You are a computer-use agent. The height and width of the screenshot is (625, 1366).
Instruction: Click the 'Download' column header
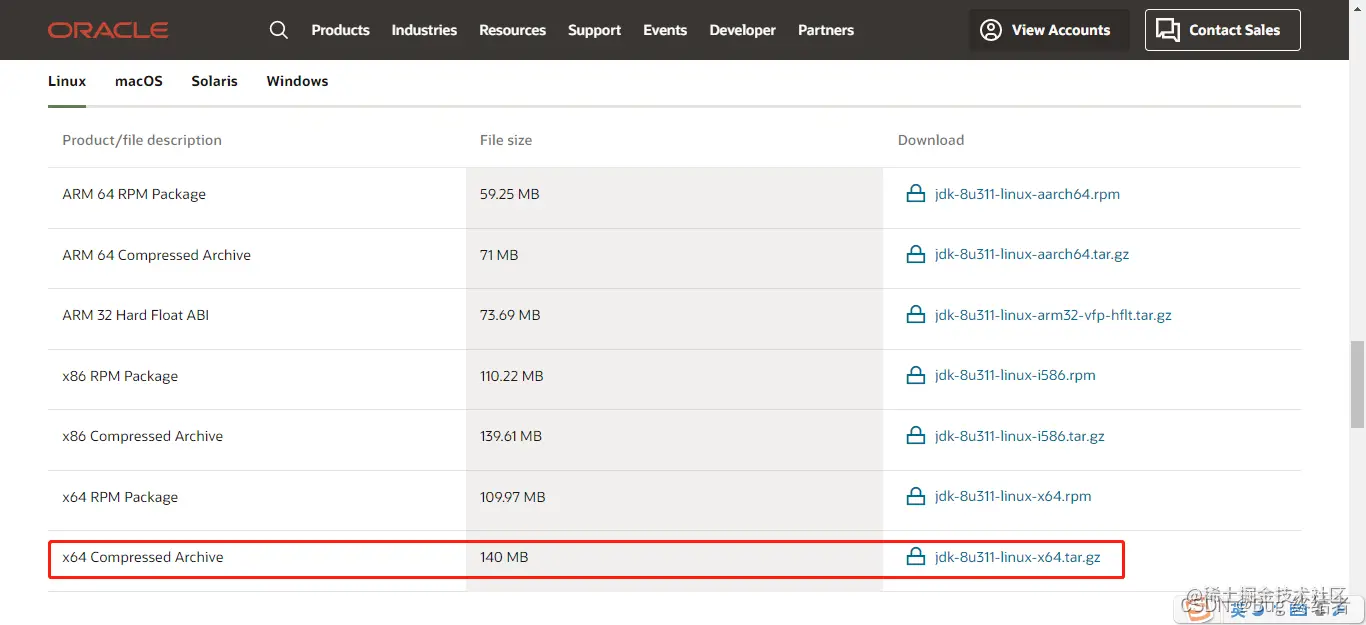[931, 140]
